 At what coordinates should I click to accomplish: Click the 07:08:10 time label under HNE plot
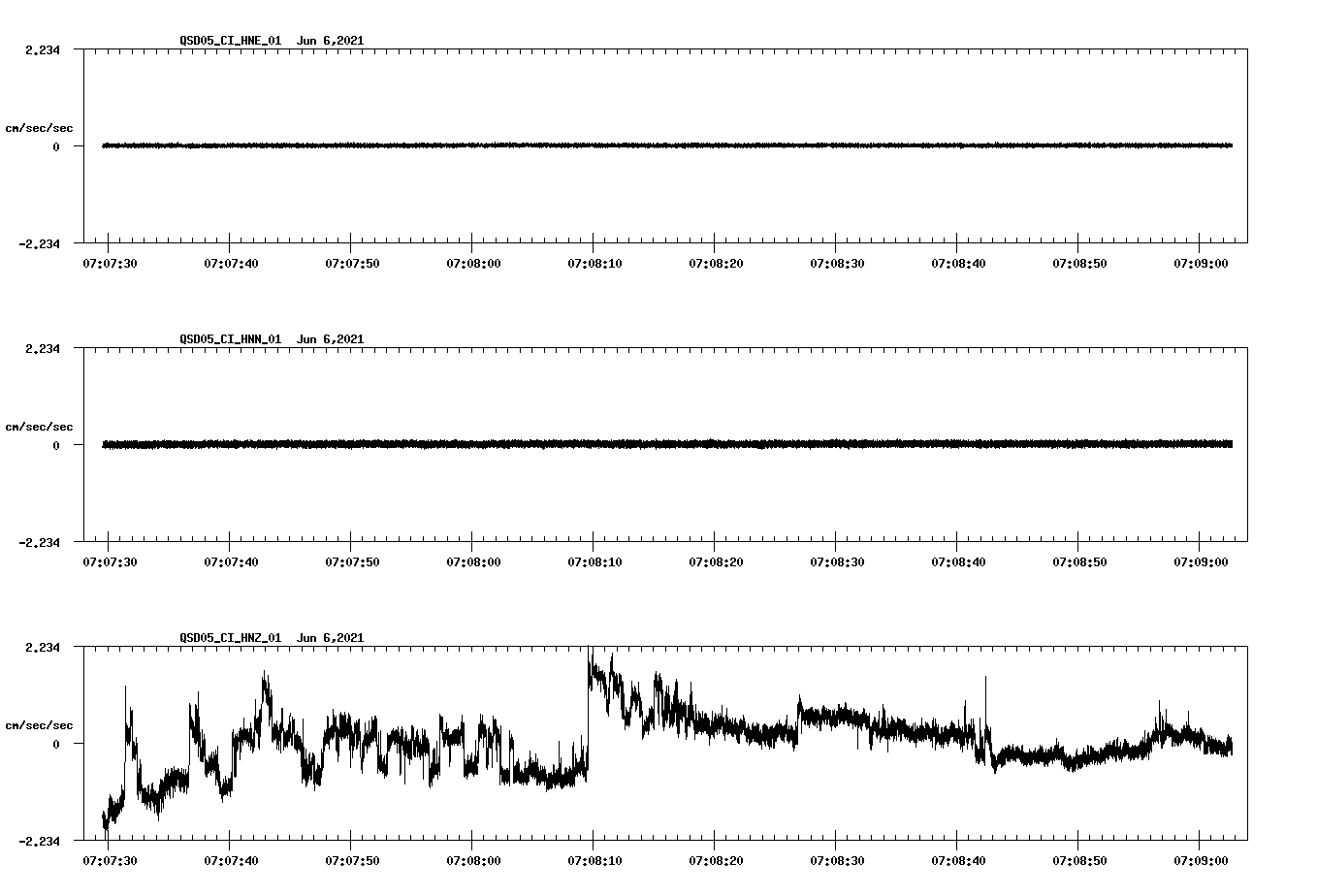coord(594,264)
